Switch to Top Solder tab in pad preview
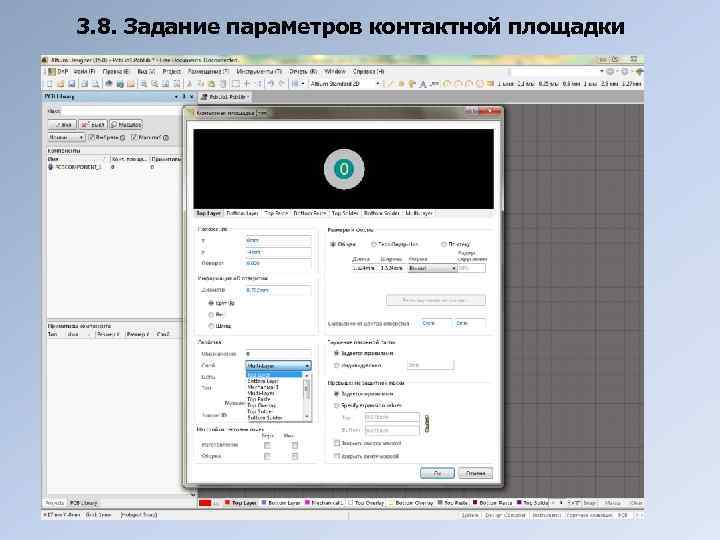Image resolution: width=720 pixels, height=540 pixels. [345, 214]
